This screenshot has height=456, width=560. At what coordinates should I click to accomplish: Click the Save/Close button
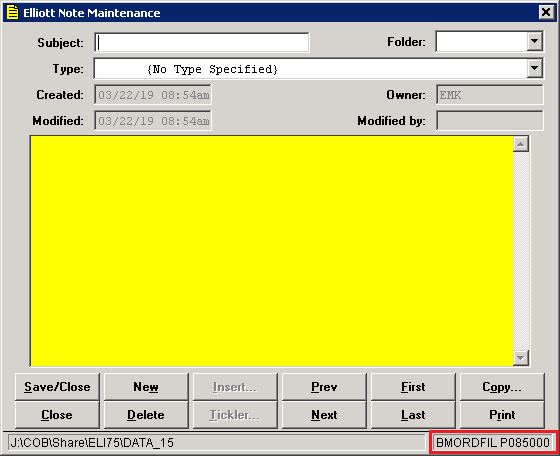click(x=57, y=387)
